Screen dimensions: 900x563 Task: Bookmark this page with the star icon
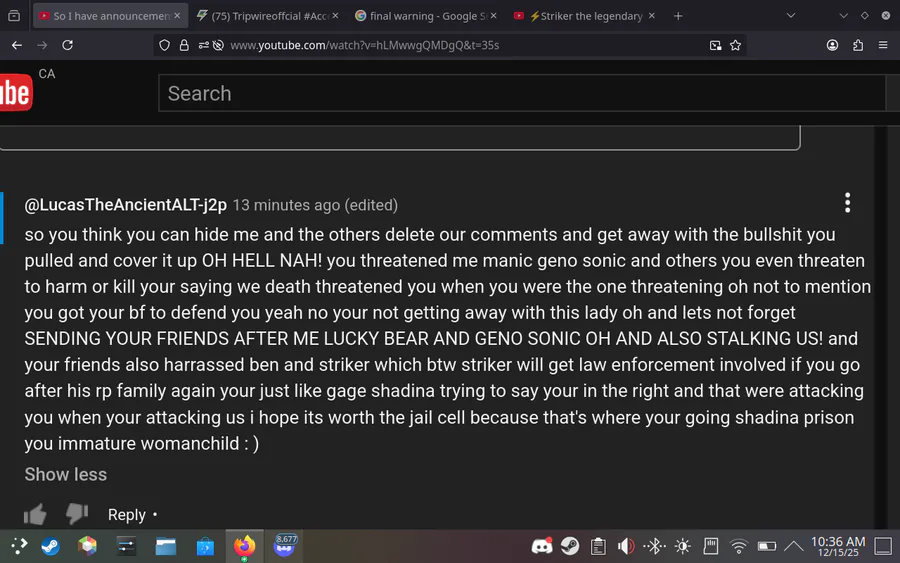[736, 45]
